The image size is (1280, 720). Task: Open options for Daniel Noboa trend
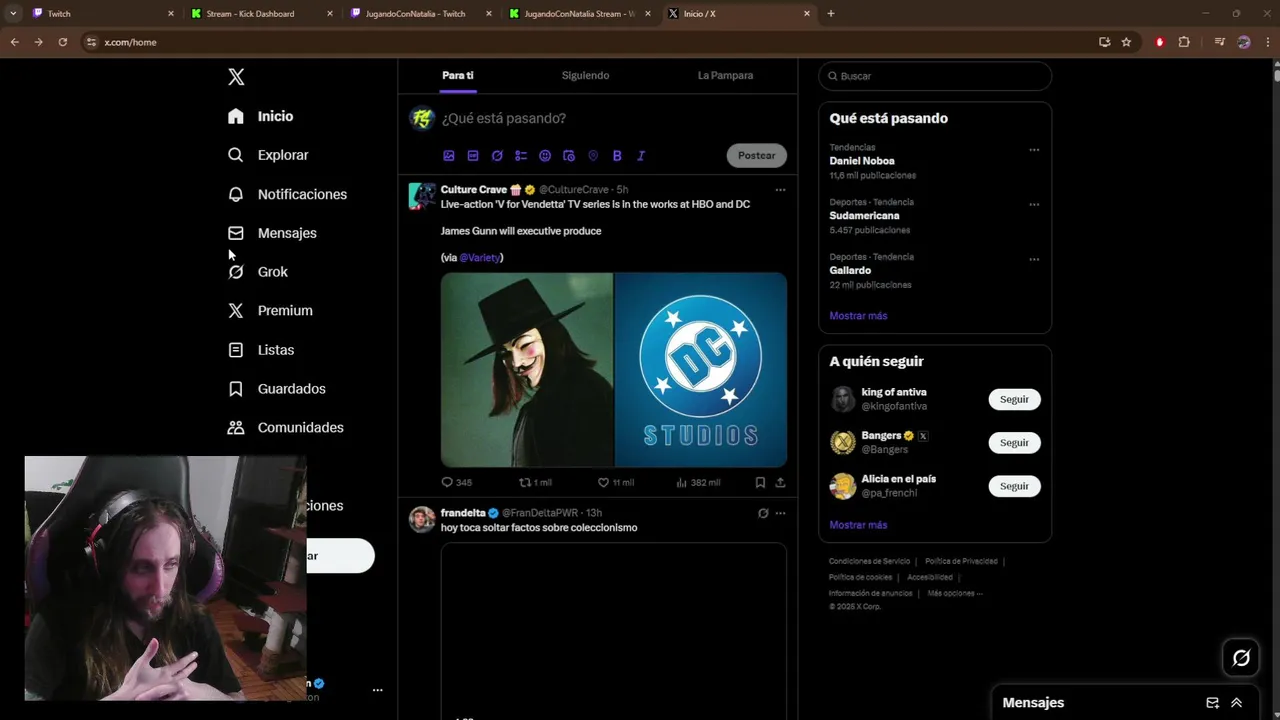pos(1034,150)
